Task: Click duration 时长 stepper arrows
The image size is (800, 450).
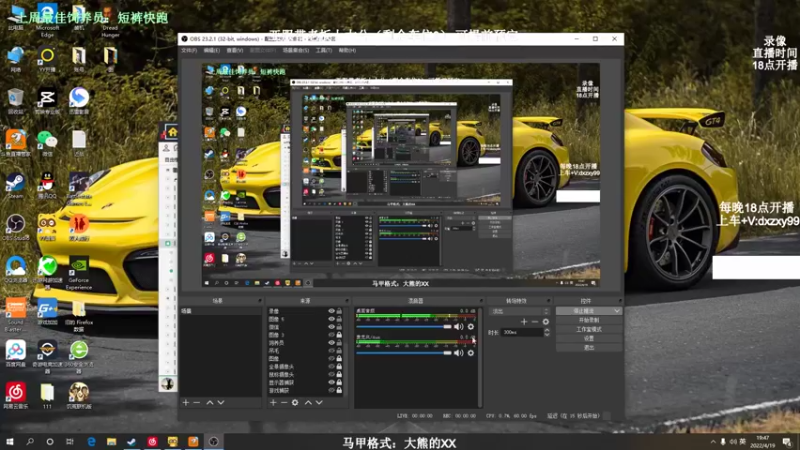Action: point(546,332)
